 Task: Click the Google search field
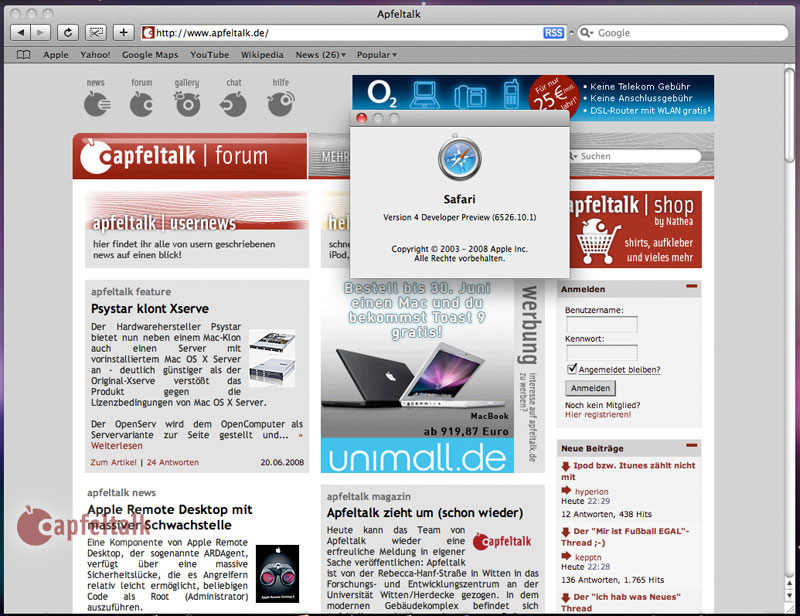pyautogui.click(x=683, y=33)
